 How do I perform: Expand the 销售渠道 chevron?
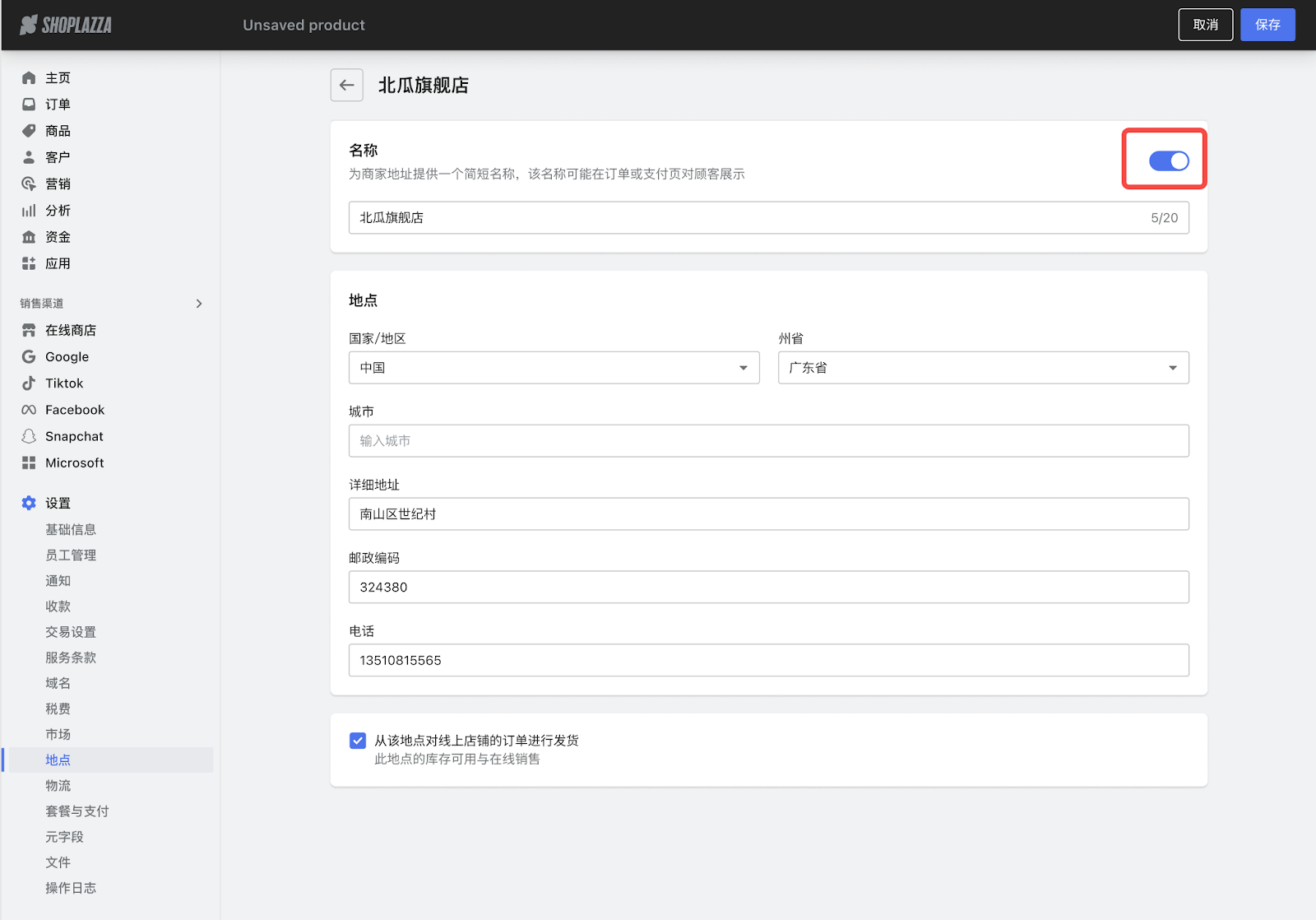[199, 304]
